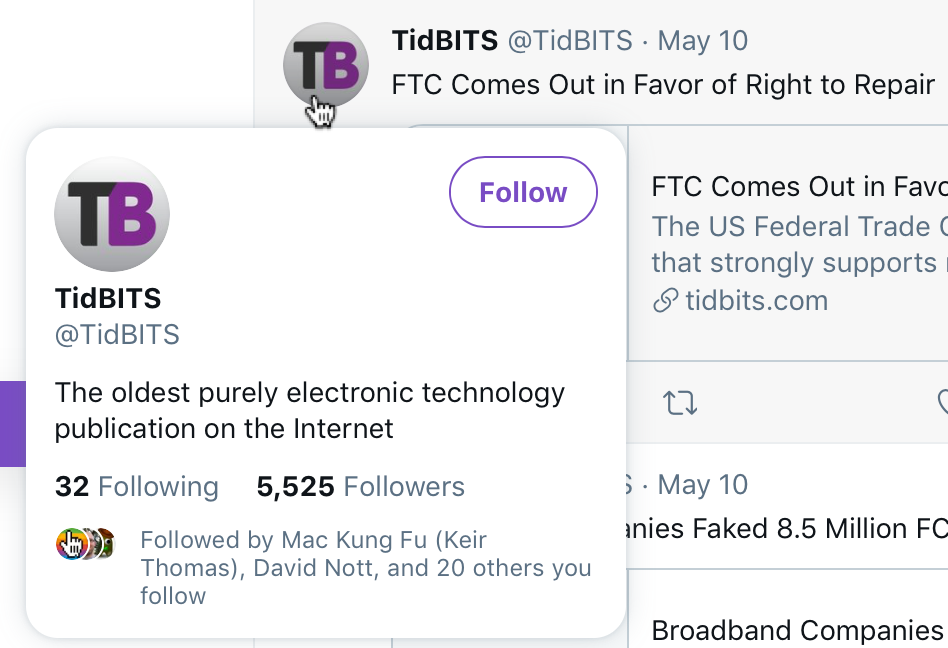The width and height of the screenshot is (948, 648).
Task: View the 5,525 Followers list
Action: [360, 487]
